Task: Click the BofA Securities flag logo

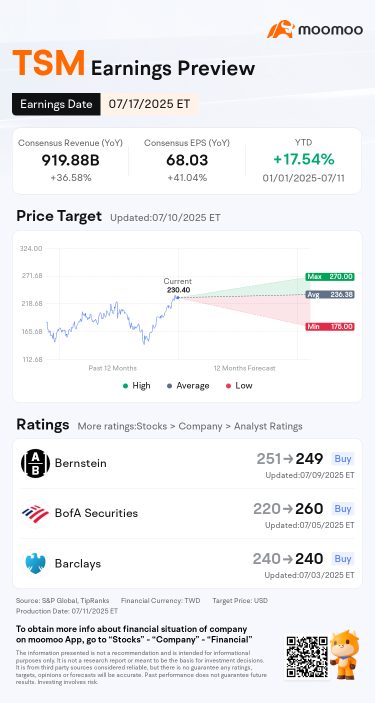Action: click(x=35, y=513)
